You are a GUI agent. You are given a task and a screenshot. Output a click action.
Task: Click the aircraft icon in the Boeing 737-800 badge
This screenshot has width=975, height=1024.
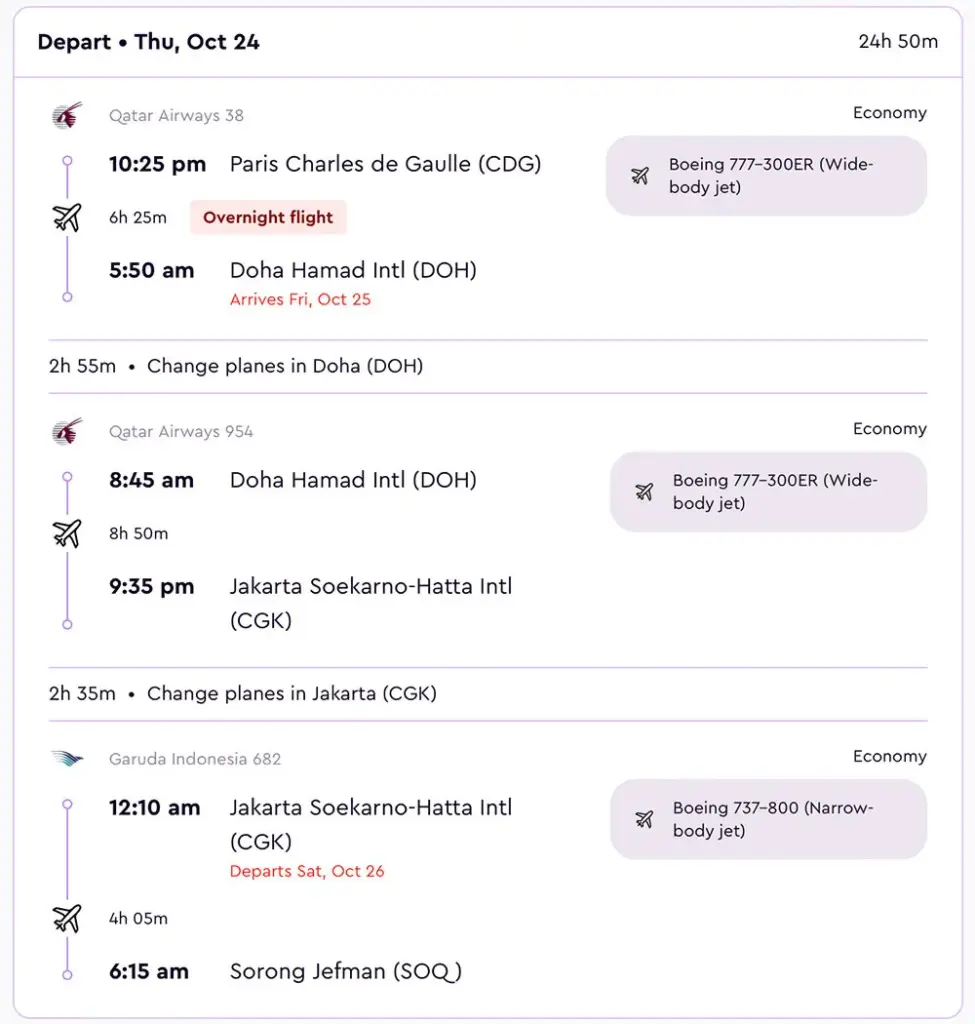pyautogui.click(x=644, y=820)
